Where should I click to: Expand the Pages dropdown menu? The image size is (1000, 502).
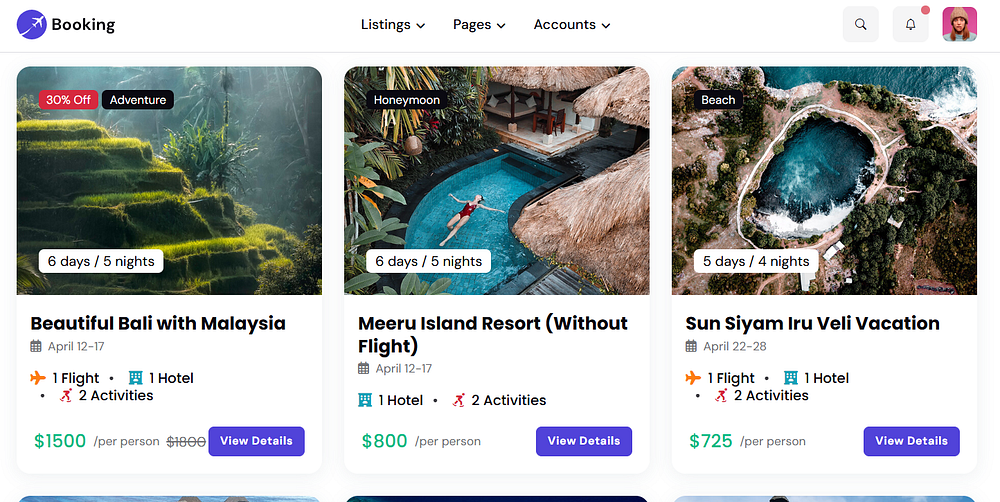pos(479,25)
